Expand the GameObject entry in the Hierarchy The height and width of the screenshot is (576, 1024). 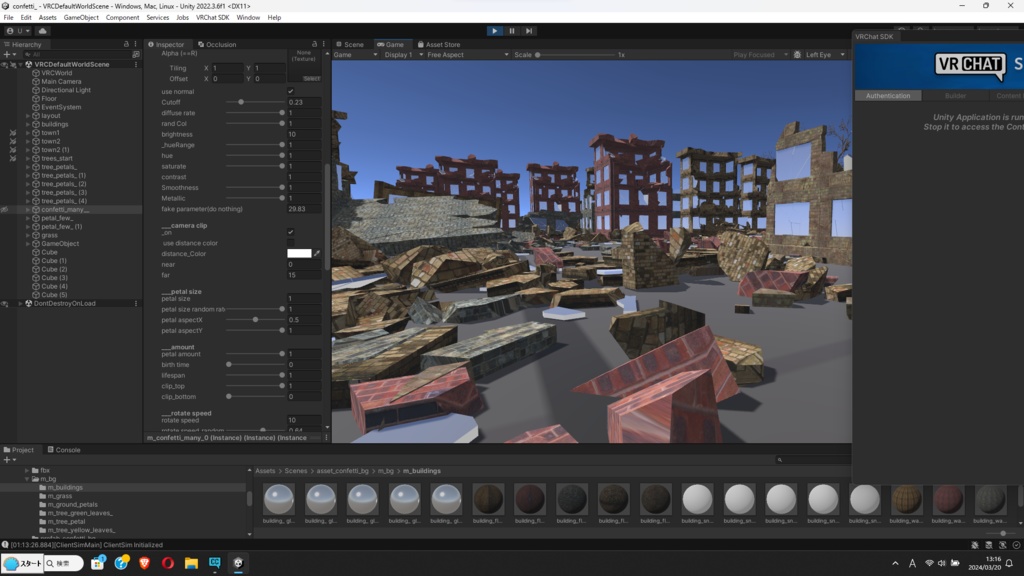(x=27, y=244)
